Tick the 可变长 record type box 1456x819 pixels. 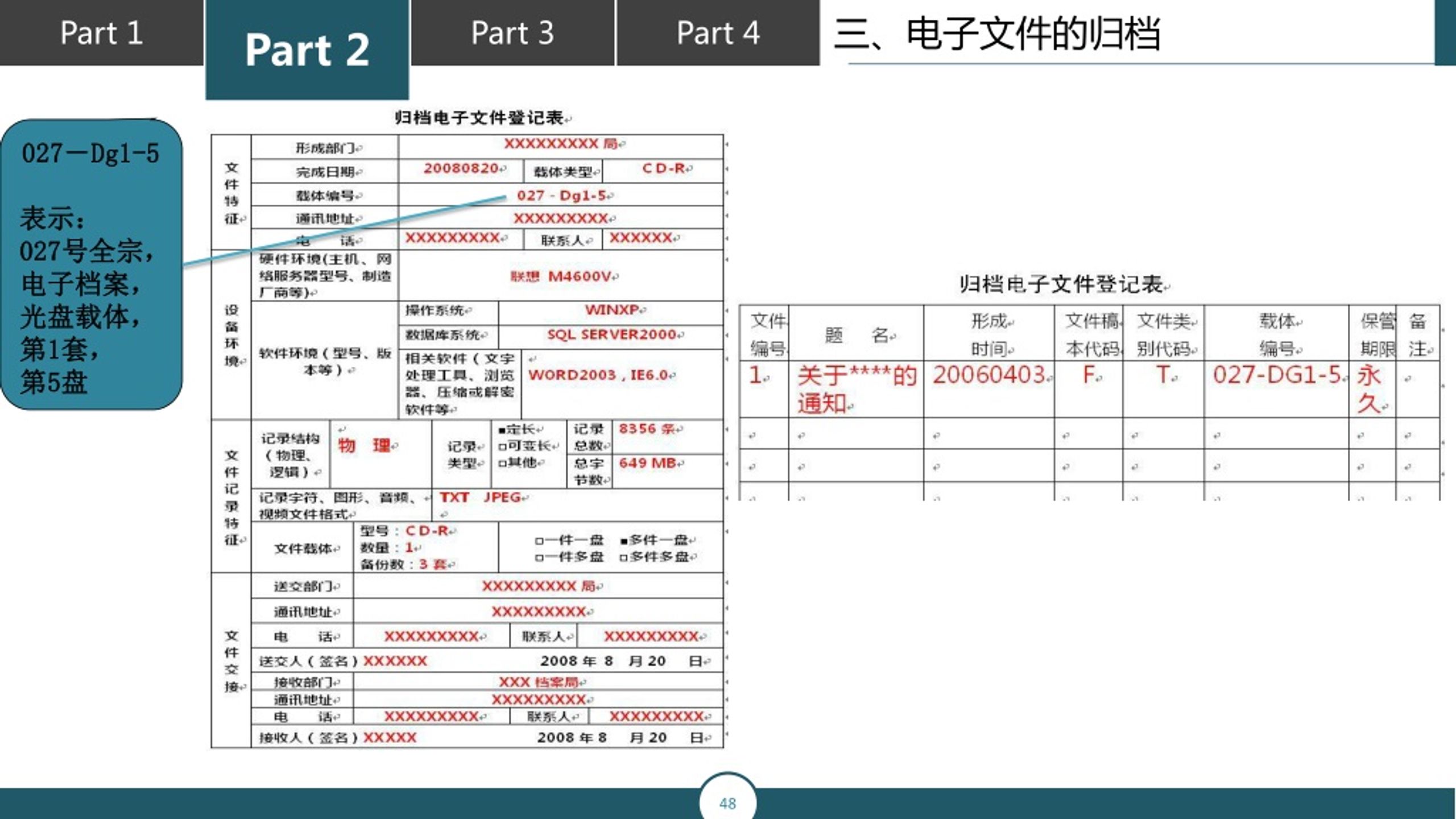click(x=502, y=446)
